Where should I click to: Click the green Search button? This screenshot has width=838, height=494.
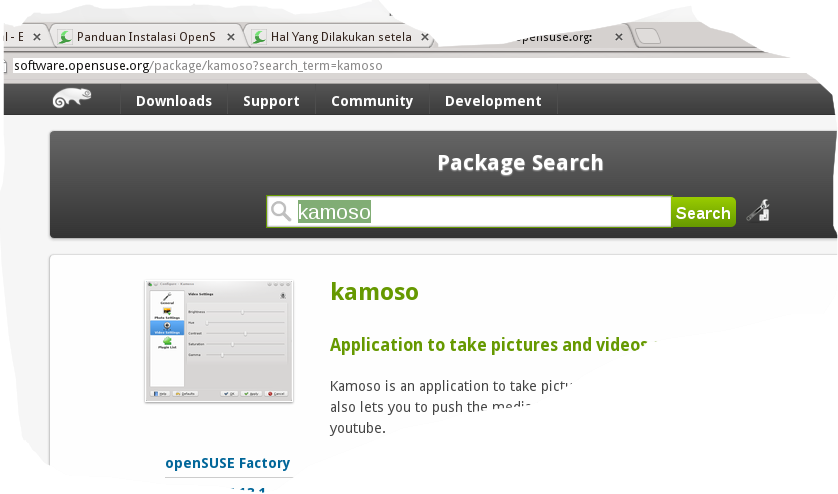703,212
